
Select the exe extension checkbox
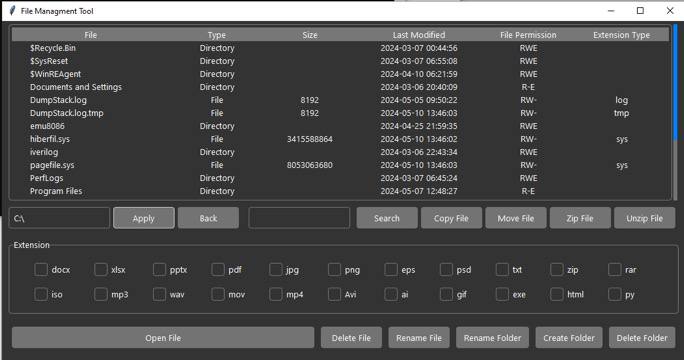click(502, 294)
